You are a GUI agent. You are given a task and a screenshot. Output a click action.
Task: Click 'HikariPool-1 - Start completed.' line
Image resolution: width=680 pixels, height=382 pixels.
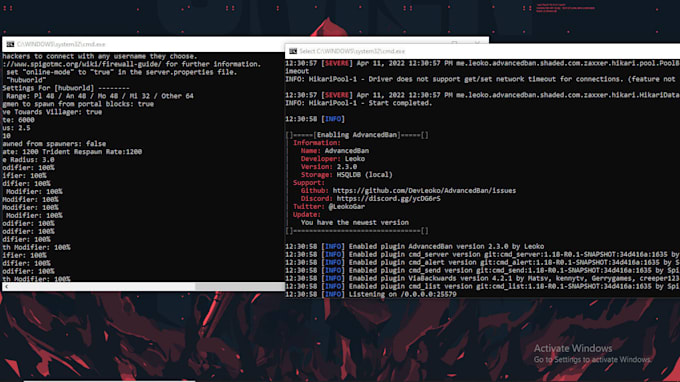click(x=359, y=103)
